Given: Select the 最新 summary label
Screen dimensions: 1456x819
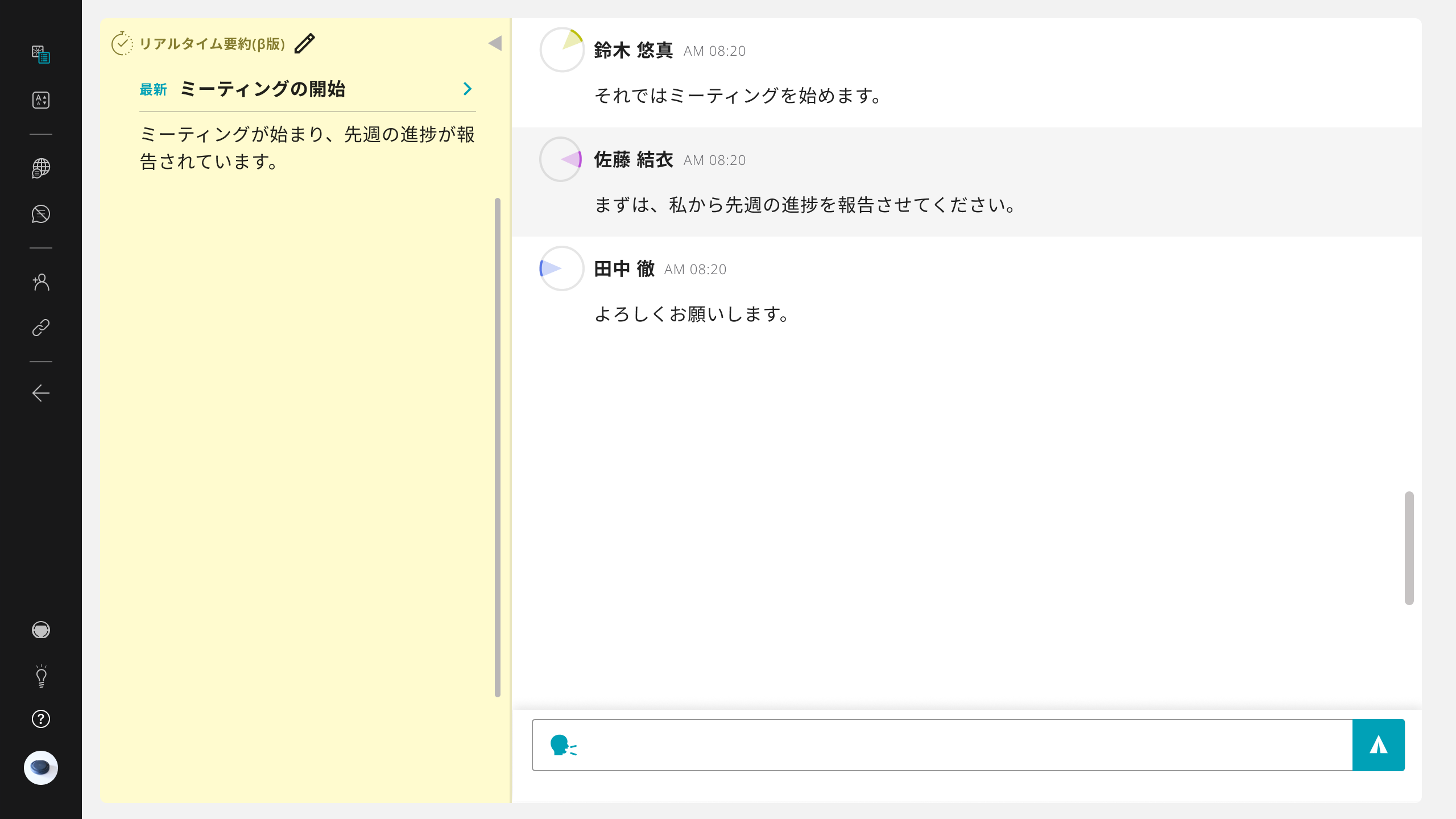Looking at the screenshot, I should pyautogui.click(x=152, y=89).
